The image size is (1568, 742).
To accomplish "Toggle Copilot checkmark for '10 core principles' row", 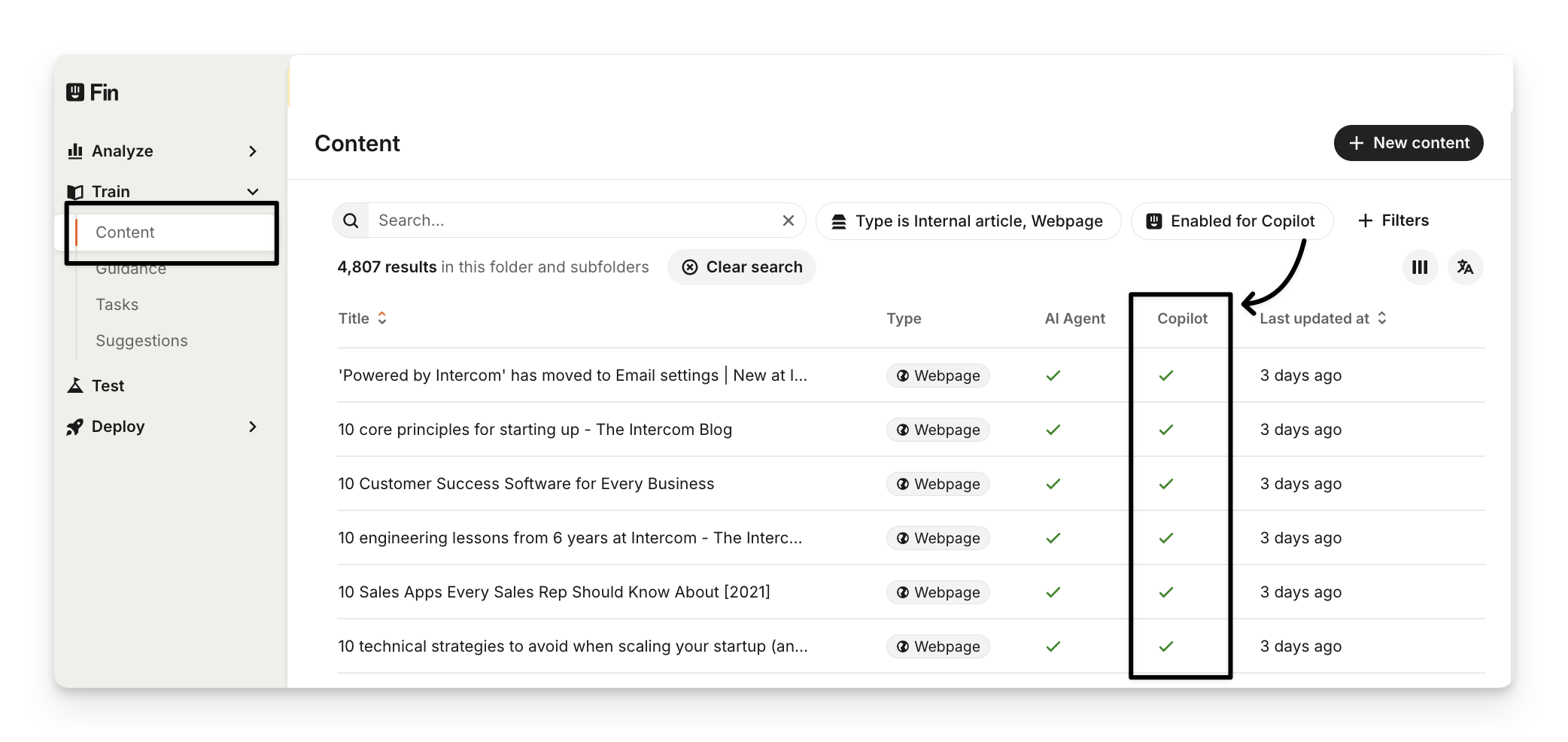I will tap(1165, 430).
